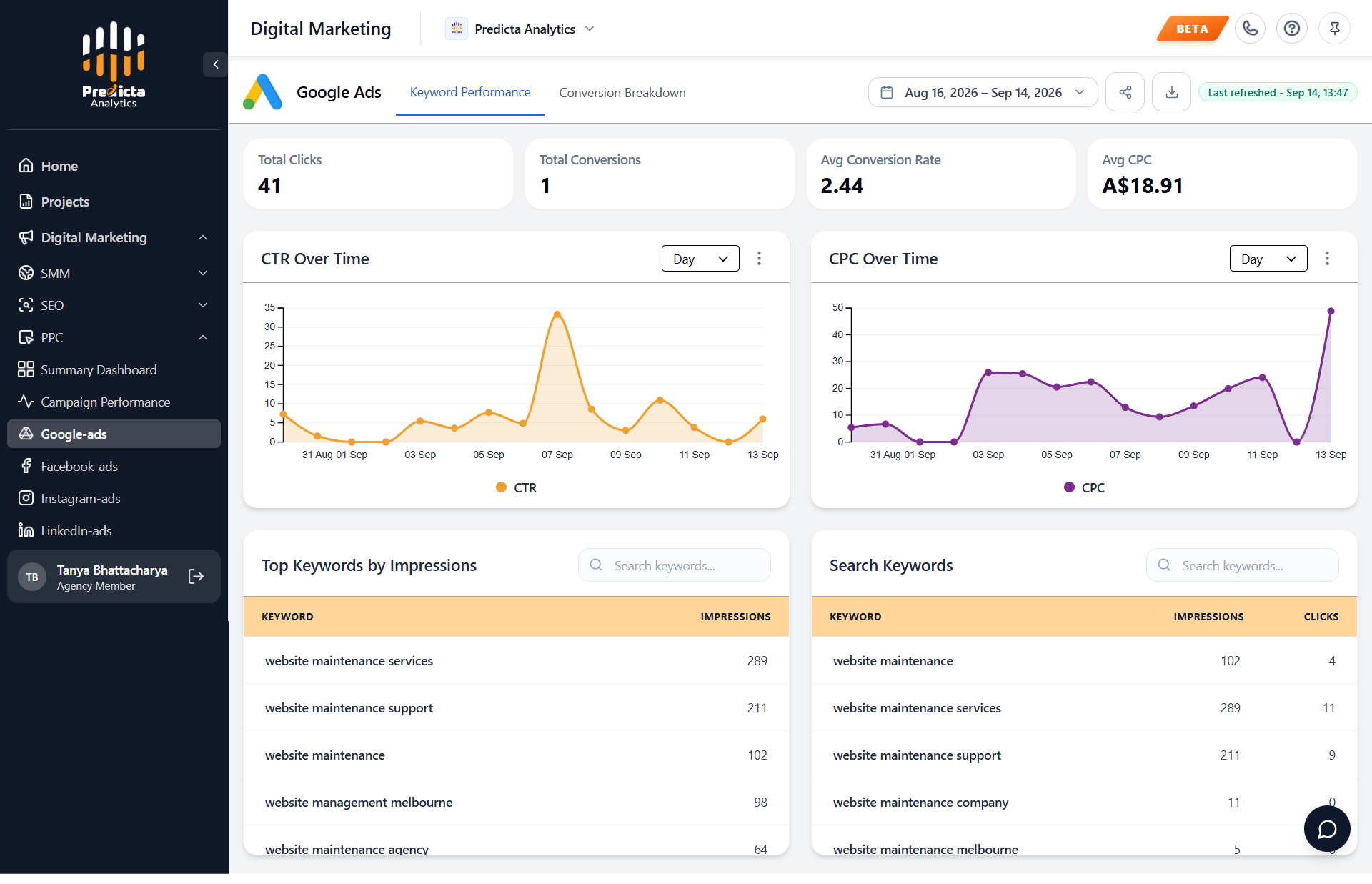
Task: Open Facebook-ads page
Action: click(114, 466)
